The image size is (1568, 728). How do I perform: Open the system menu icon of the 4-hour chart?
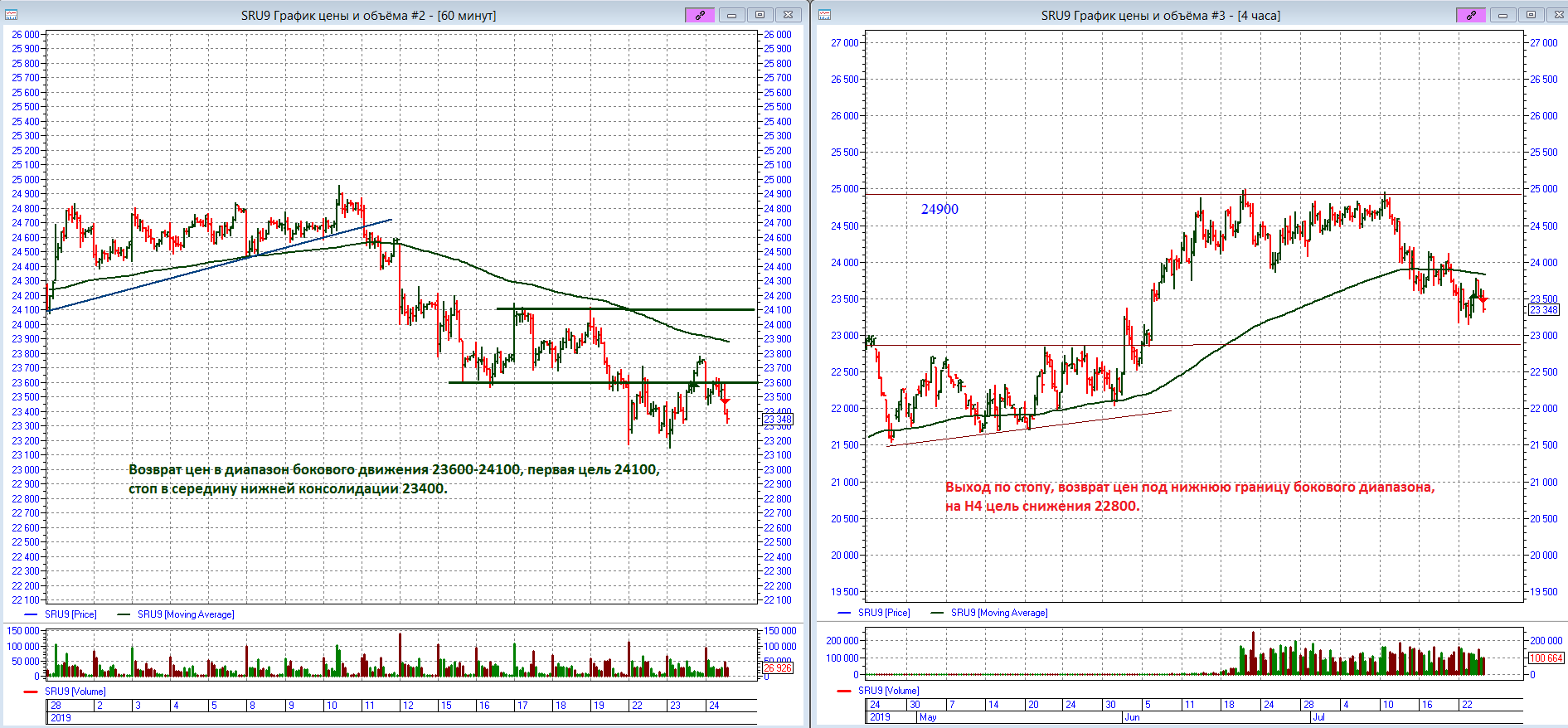(x=824, y=15)
